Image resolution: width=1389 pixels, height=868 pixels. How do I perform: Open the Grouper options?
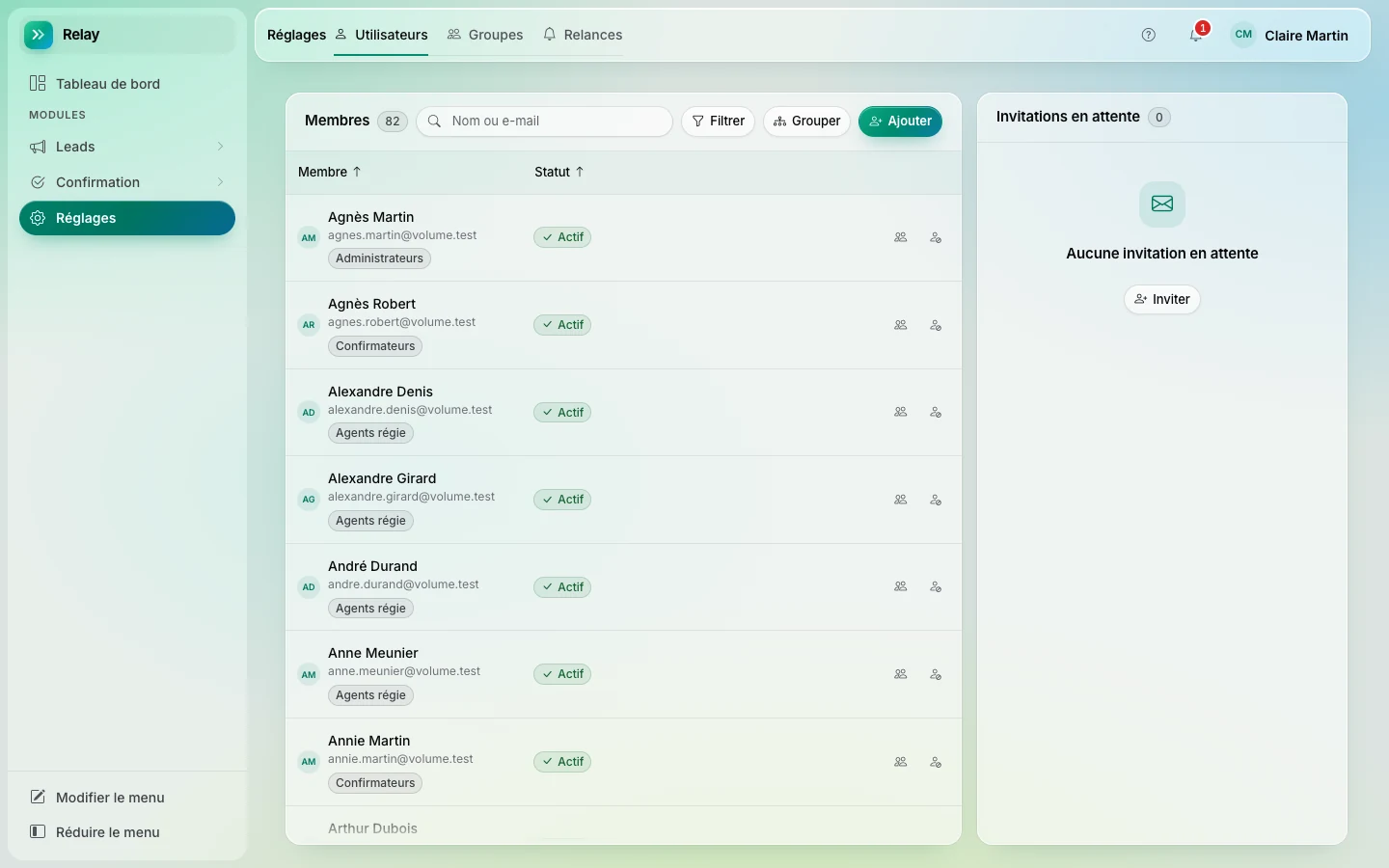pyautogui.click(x=807, y=122)
